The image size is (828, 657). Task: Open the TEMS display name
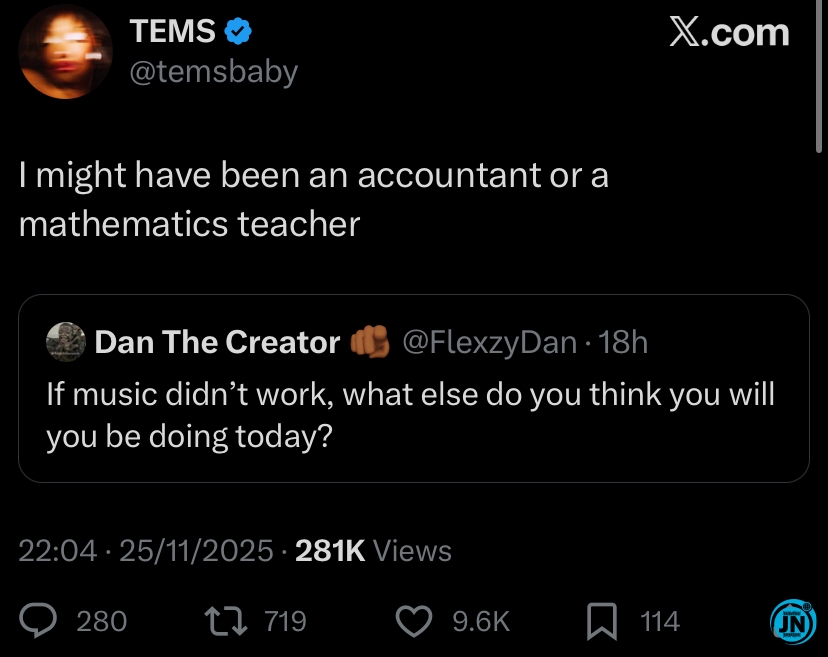pos(172,32)
